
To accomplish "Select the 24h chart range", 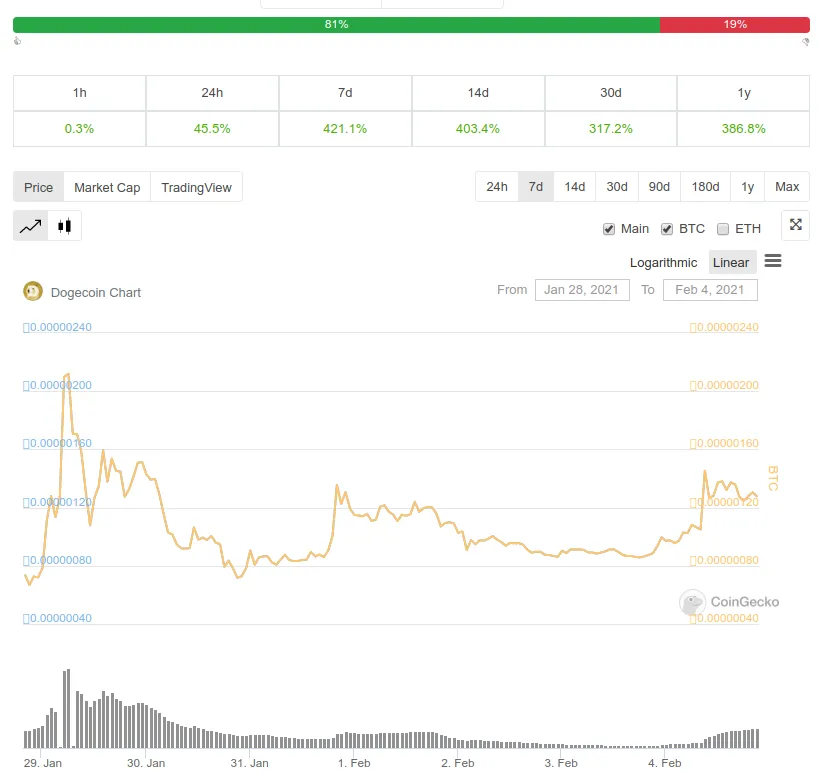I will pyautogui.click(x=497, y=186).
